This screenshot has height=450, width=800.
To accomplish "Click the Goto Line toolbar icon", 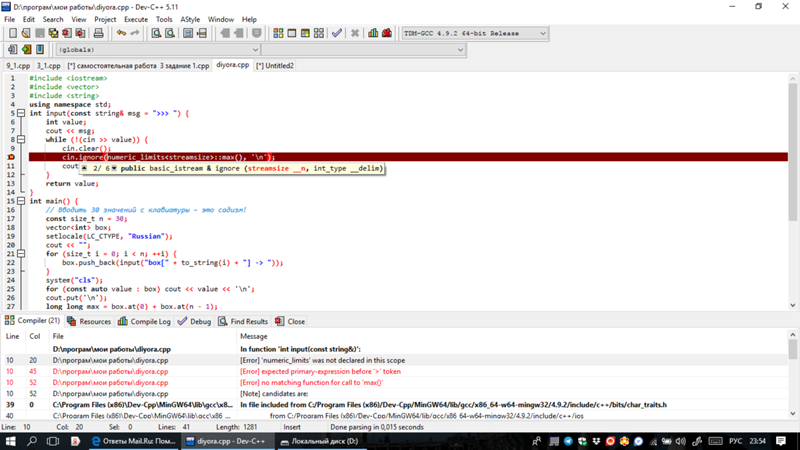I will [x=202, y=33].
